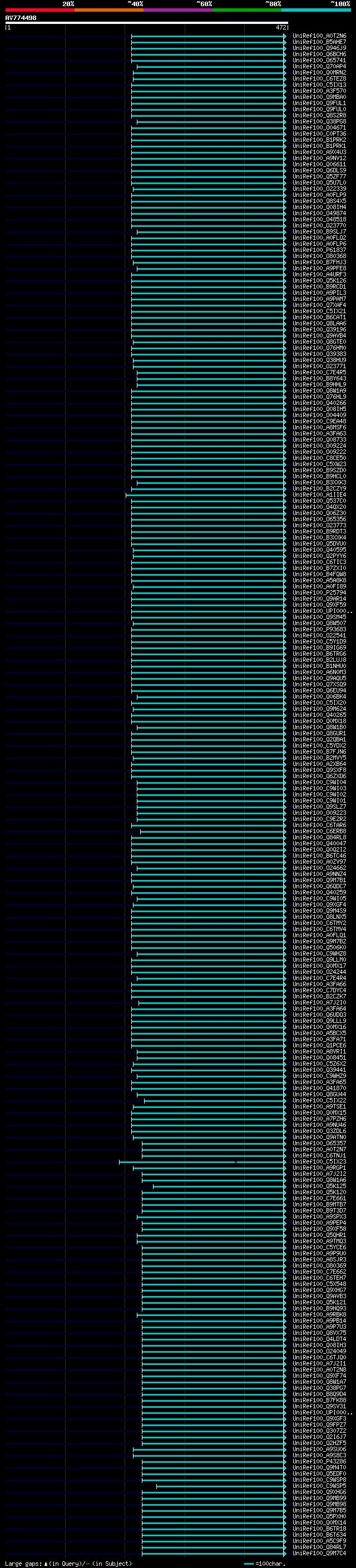The image size is (356, 1568).
Task: Click the query name AV774498
Action: coord(21,18)
